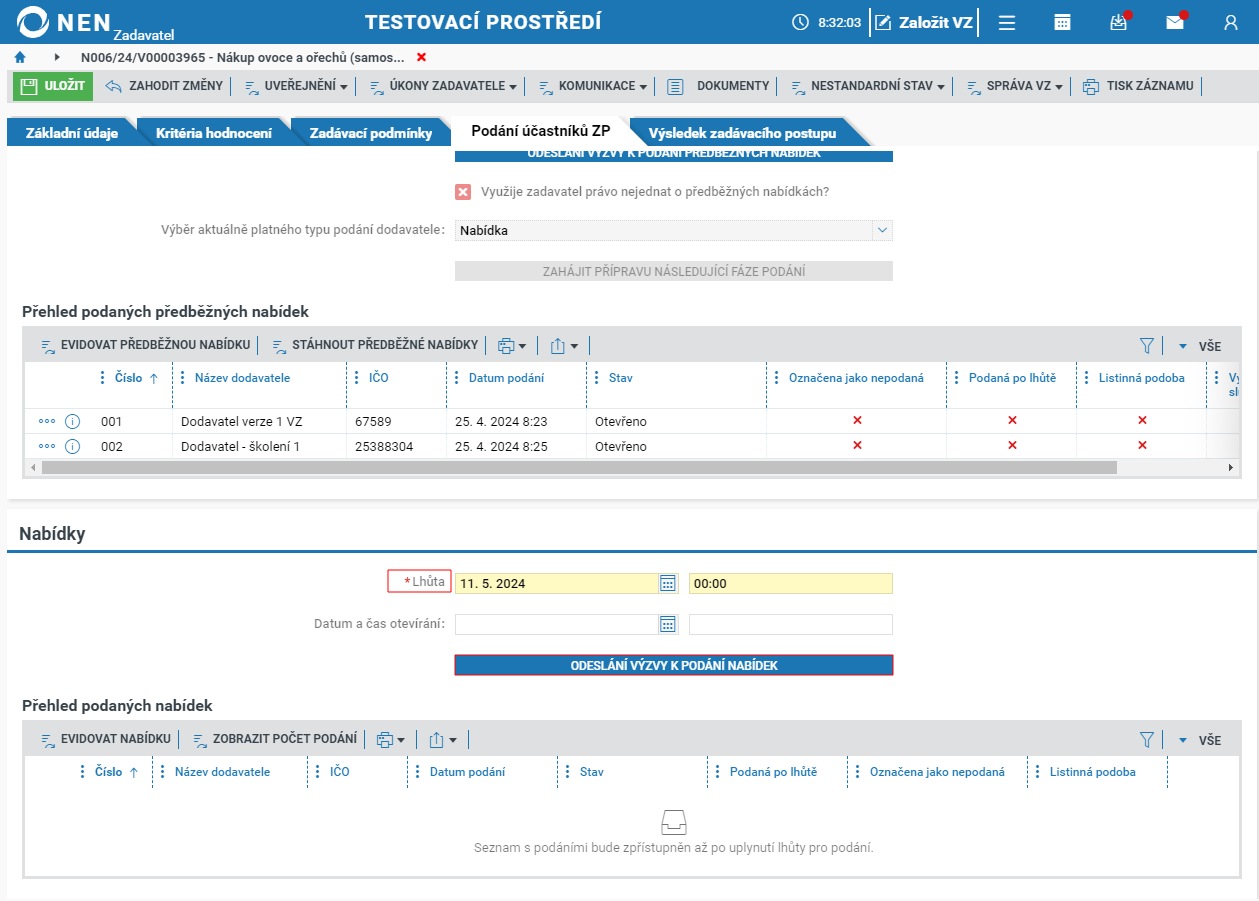This screenshot has height=901, width=1259.
Task: Click the Lhůta time input field
Action: (x=790, y=583)
